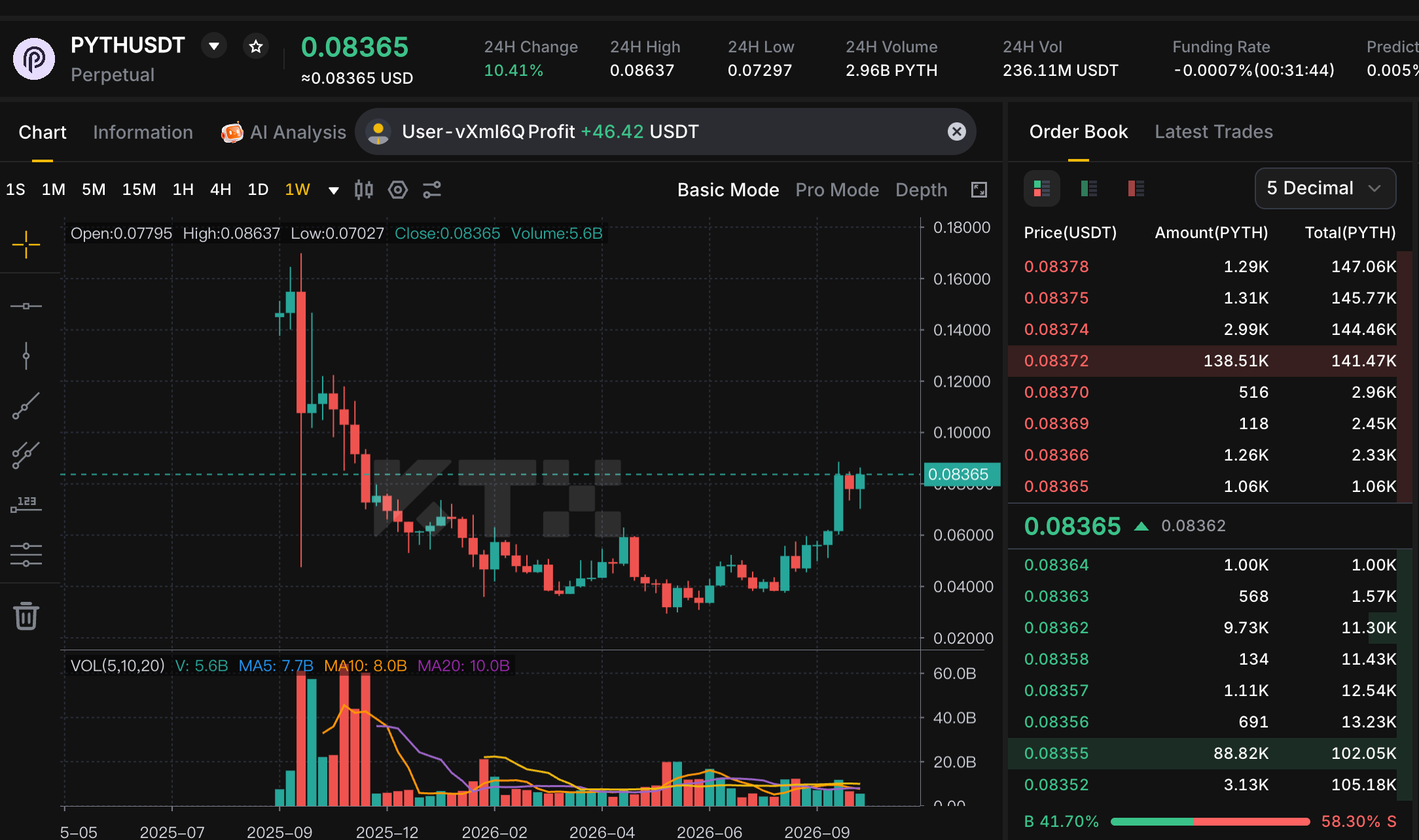Select the 4H timeframe

click(x=221, y=190)
